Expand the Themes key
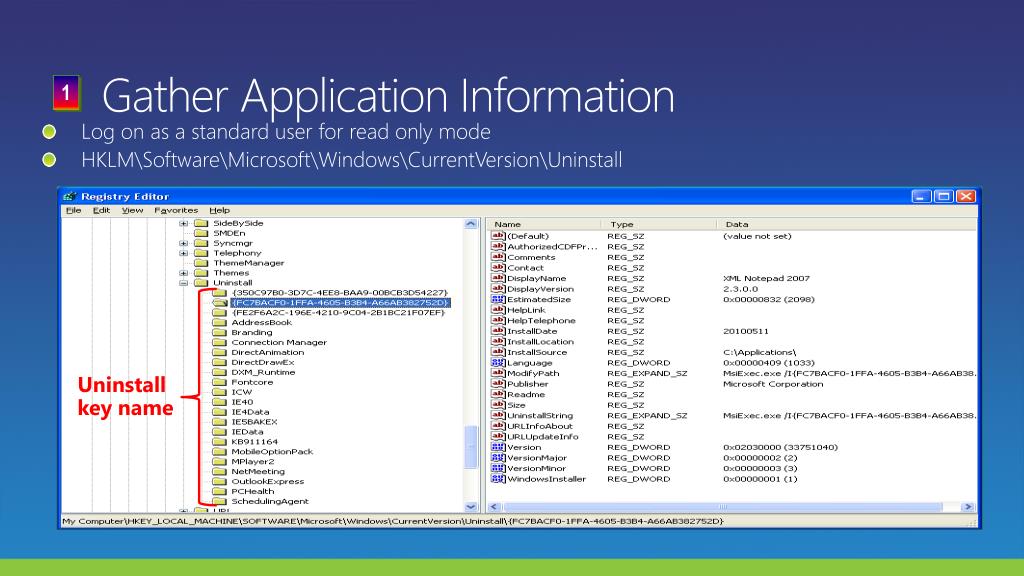Image resolution: width=1024 pixels, height=576 pixels. [x=184, y=273]
